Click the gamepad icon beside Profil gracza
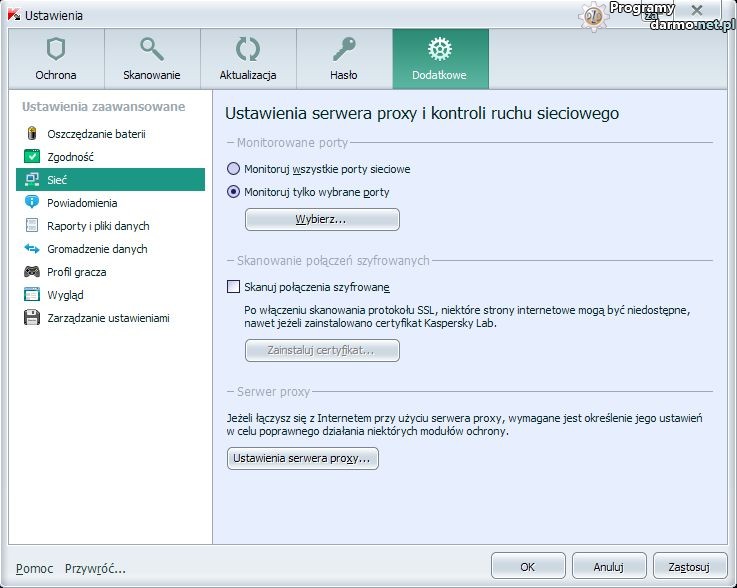Viewport: 737px width, 588px height. tap(32, 272)
